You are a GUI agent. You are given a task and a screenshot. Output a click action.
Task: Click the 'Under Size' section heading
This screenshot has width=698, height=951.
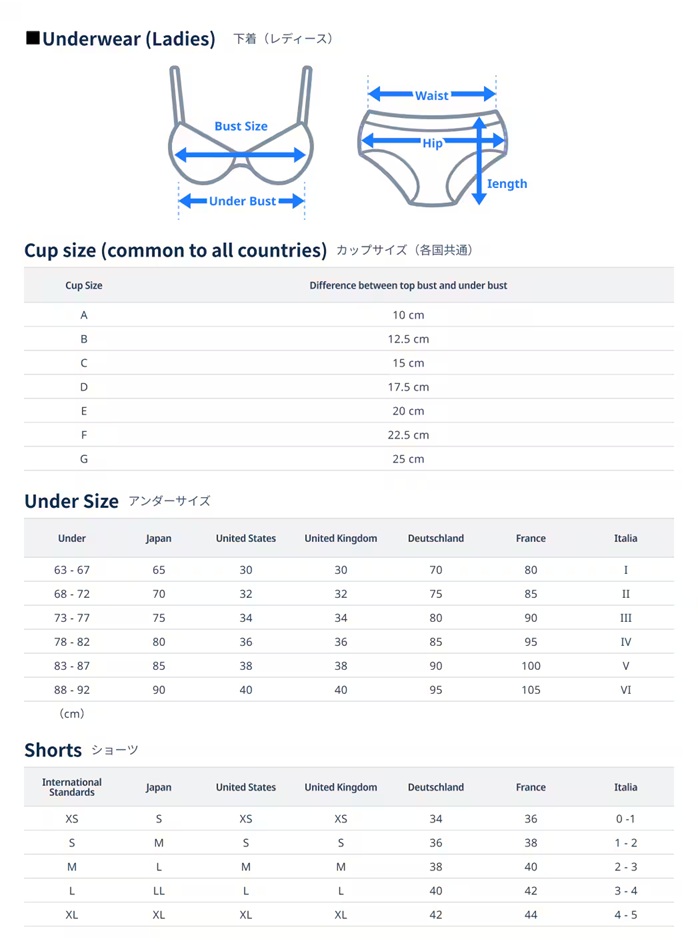pos(71,501)
